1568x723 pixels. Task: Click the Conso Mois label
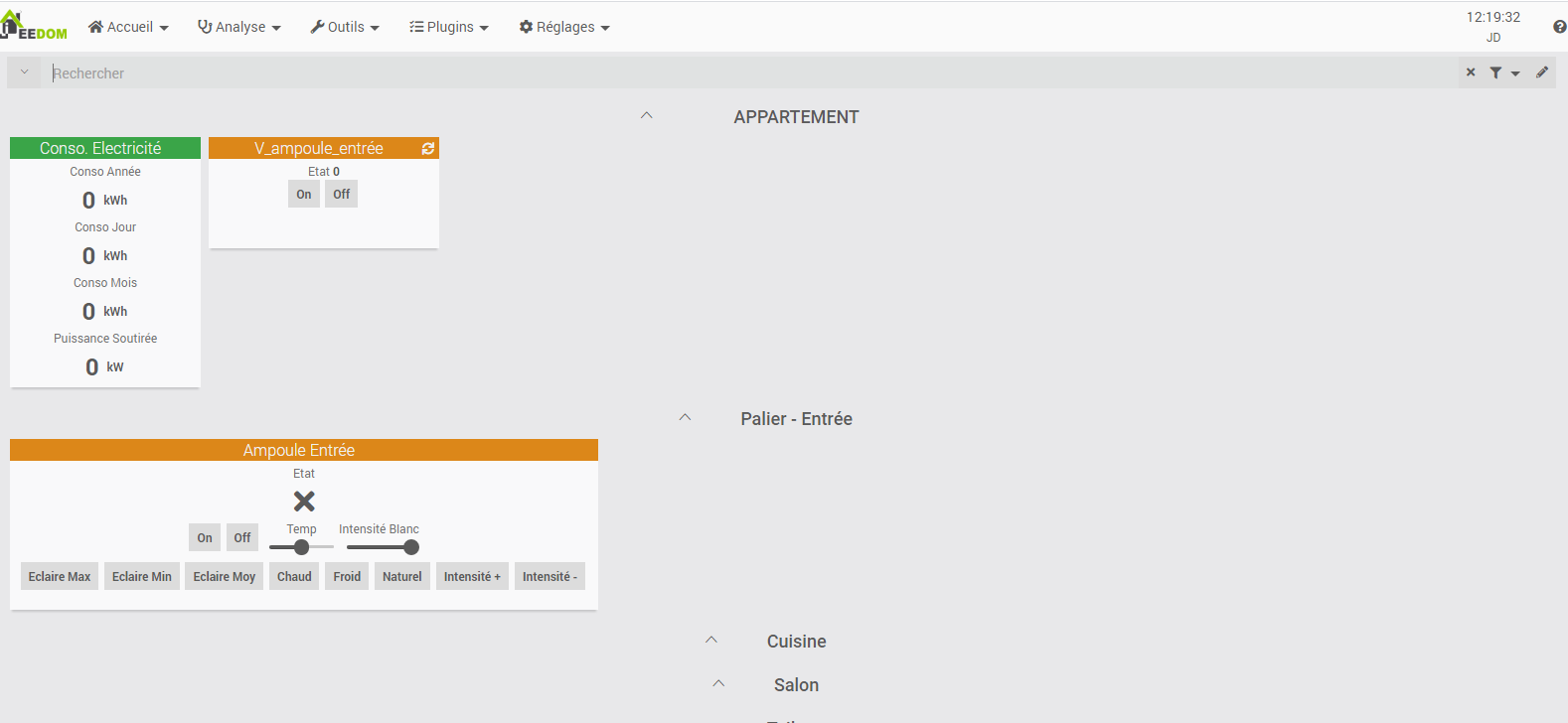pyautogui.click(x=105, y=283)
